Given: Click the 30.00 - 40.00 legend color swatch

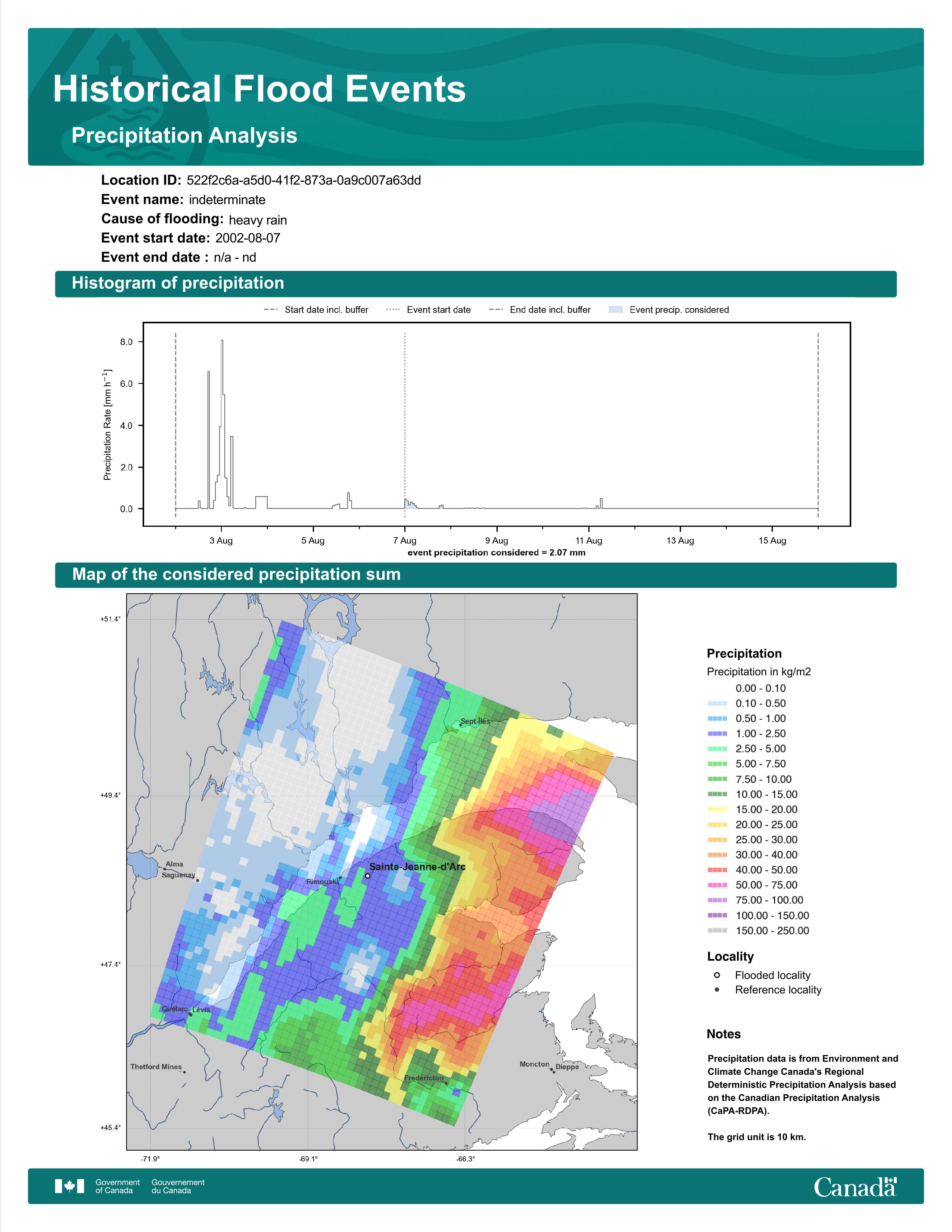Looking at the screenshot, I should pos(718,855).
